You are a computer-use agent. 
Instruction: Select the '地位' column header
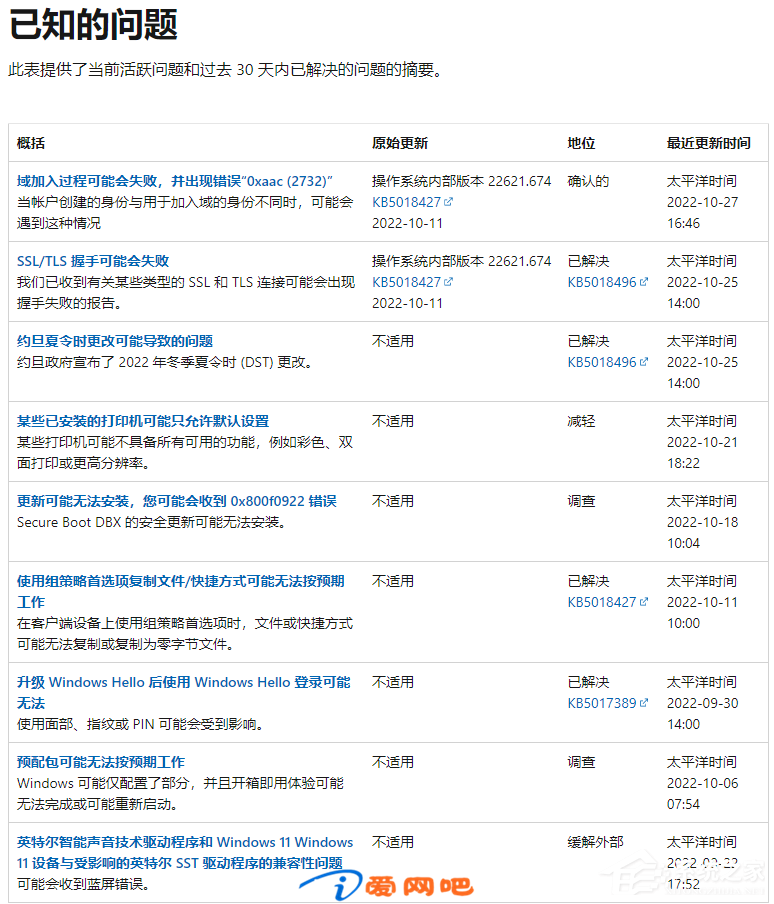[x=581, y=143]
